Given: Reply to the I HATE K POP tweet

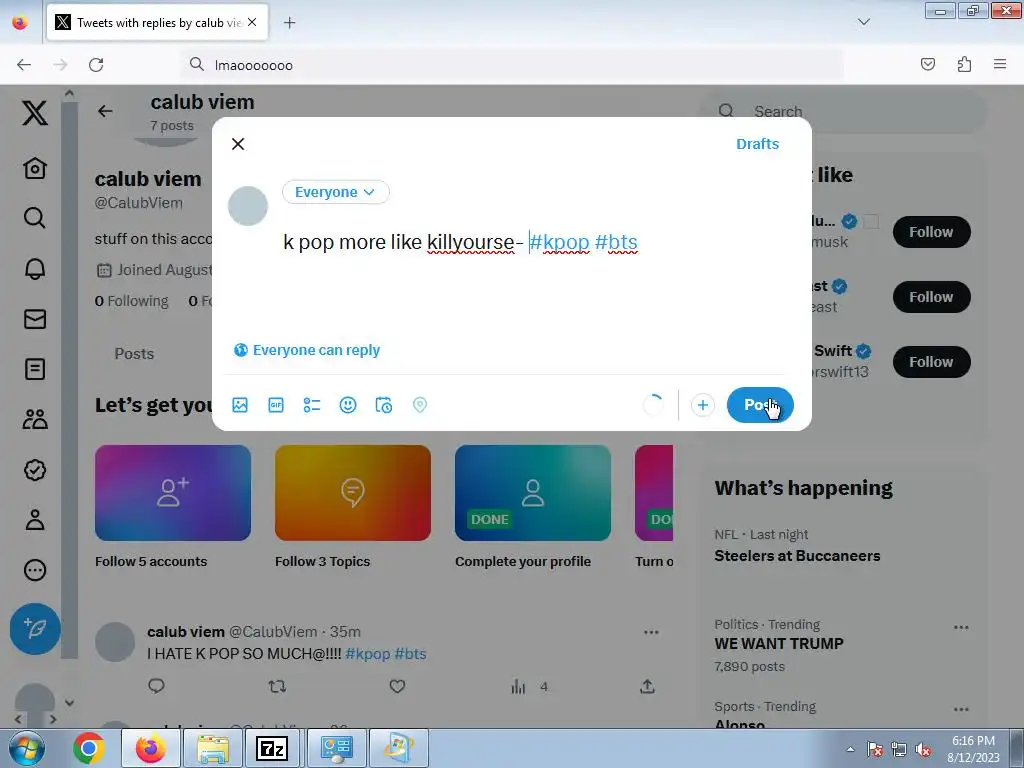Looking at the screenshot, I should coord(156,686).
